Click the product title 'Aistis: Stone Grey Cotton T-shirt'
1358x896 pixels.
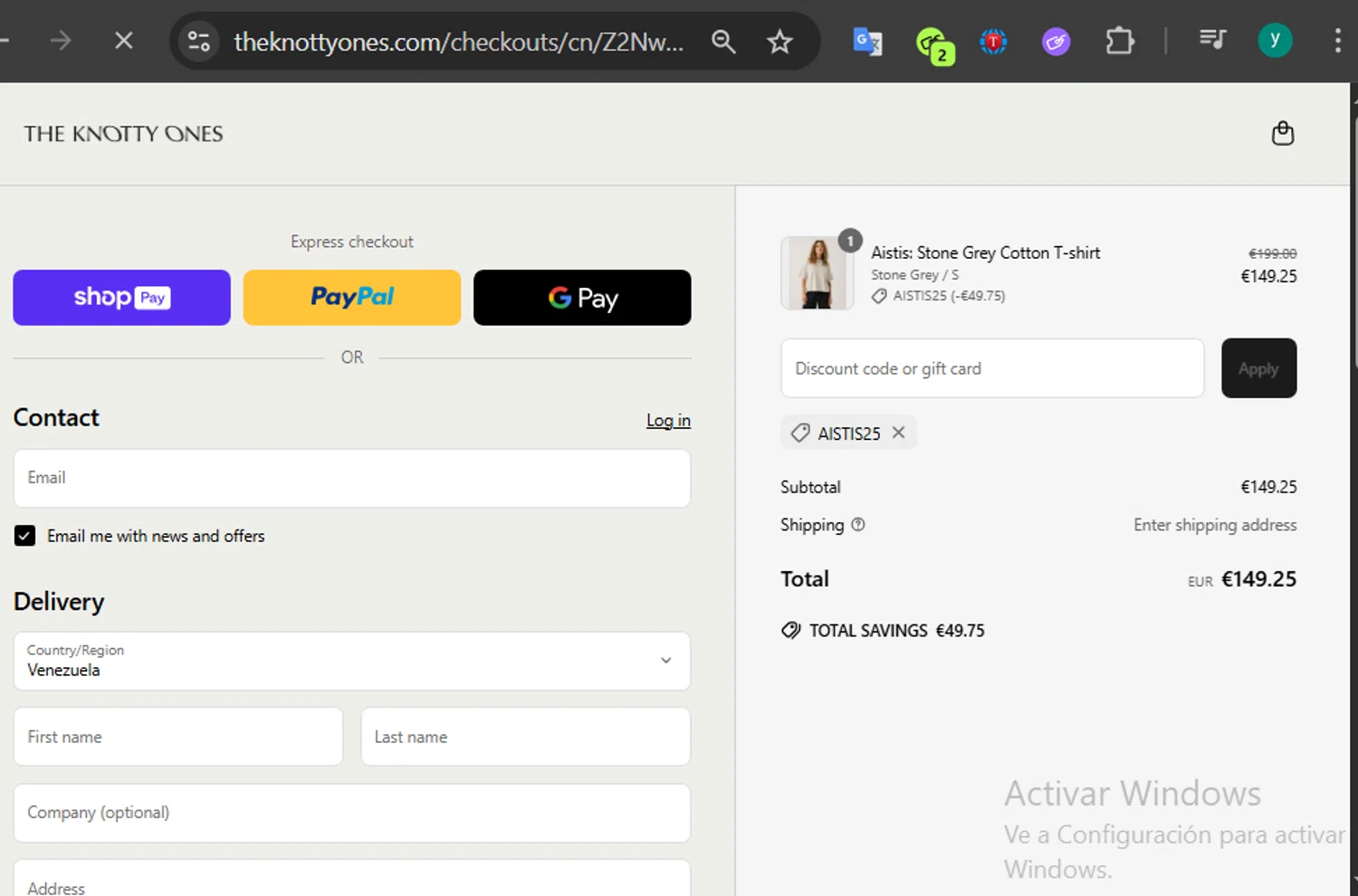pyautogui.click(x=986, y=253)
